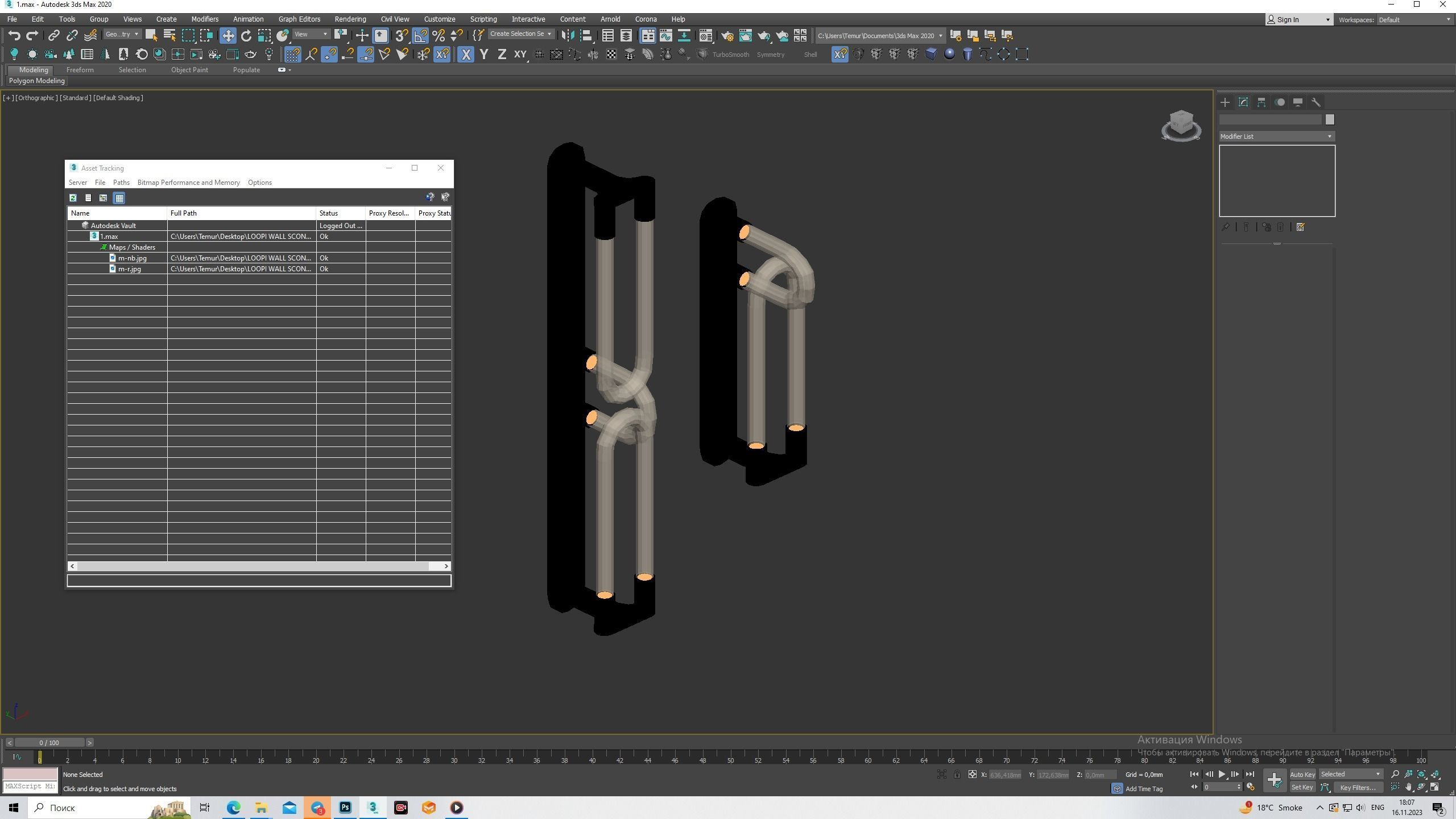Viewport: 1456px width, 819px height.
Task: Switch to the Freeform ribbon tab
Action: click(x=80, y=70)
